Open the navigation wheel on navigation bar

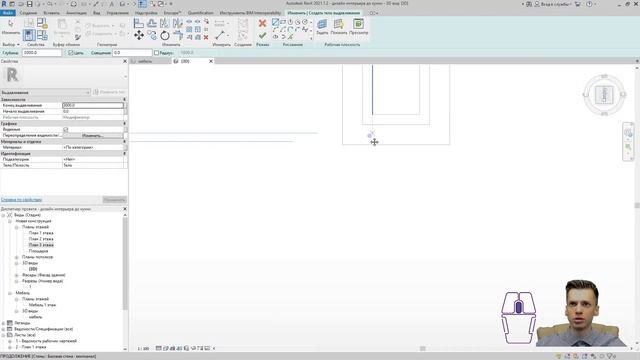pyautogui.click(x=628, y=133)
